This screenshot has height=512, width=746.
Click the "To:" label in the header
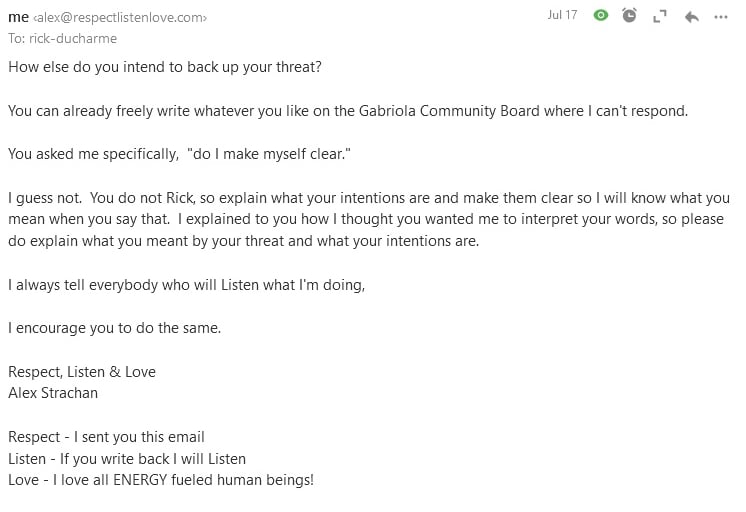pos(17,38)
